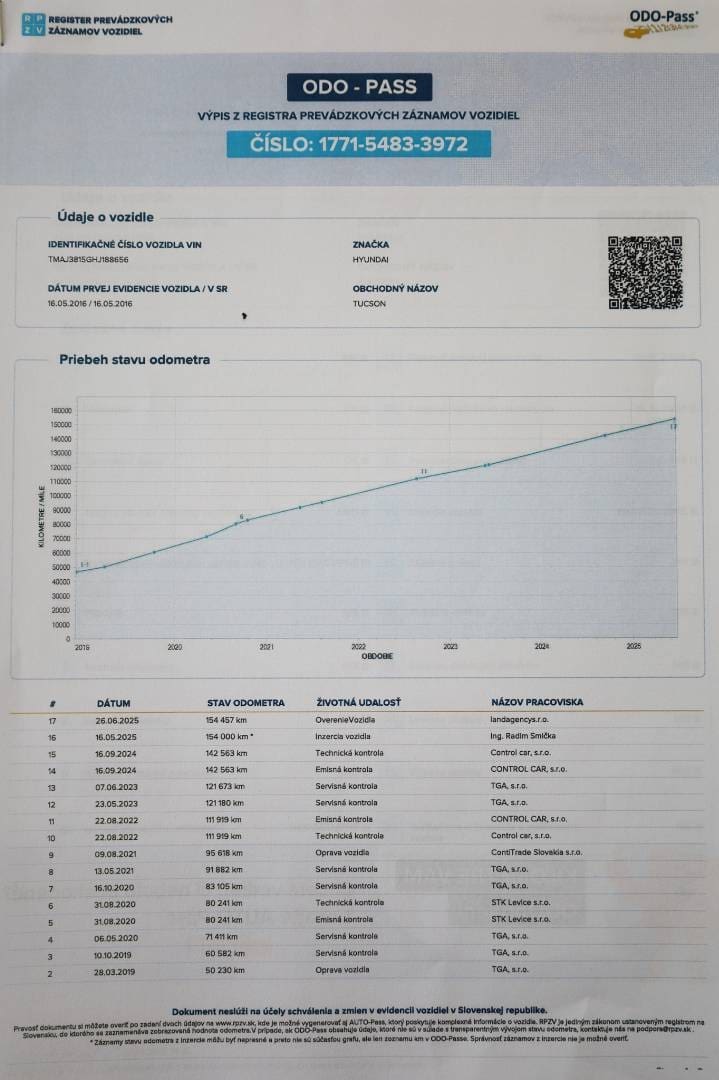Click the heading Priebeh stavu odometra
The image size is (719, 1080).
[x=134, y=360]
